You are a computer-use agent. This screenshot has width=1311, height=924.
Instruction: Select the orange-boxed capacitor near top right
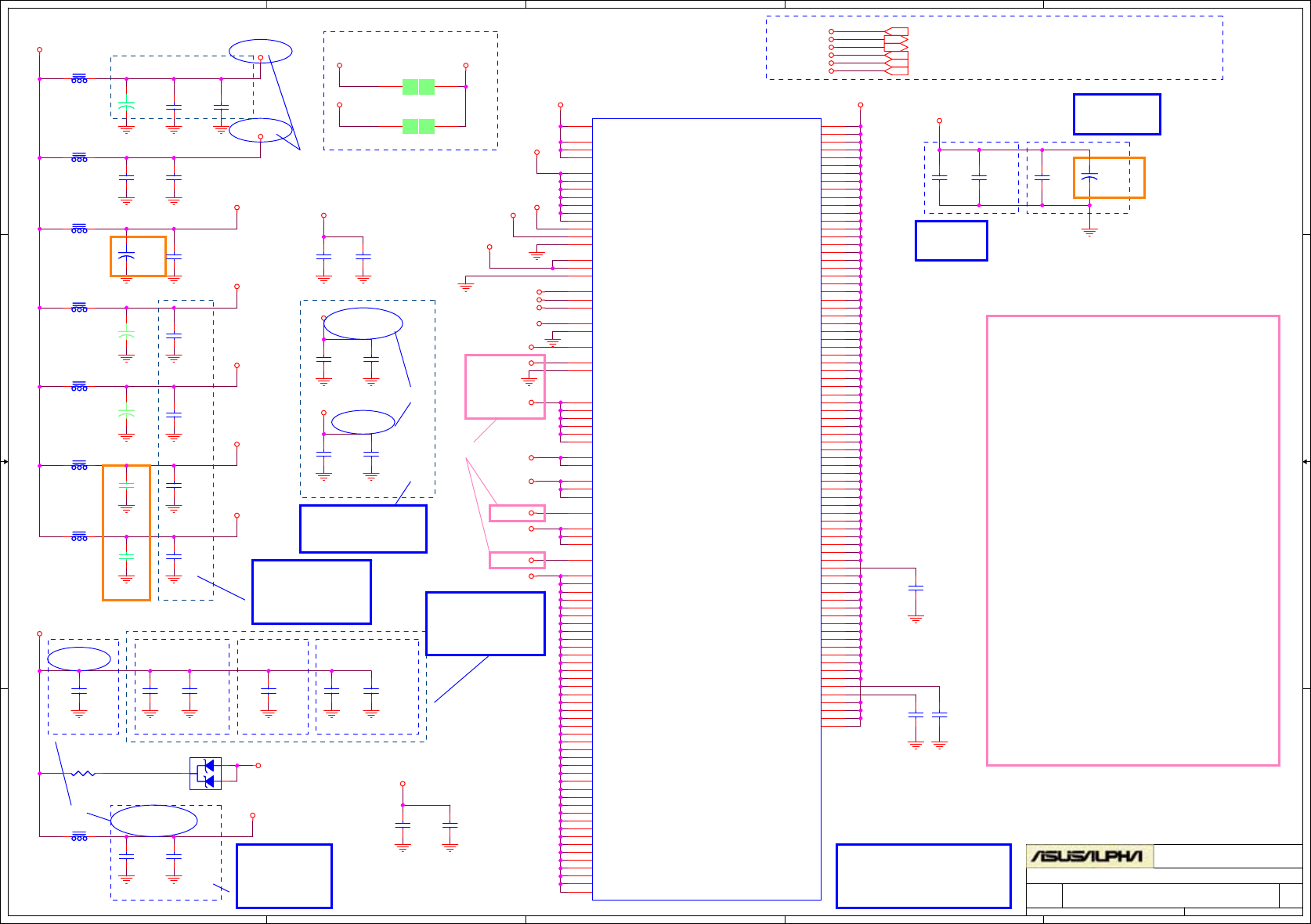[x=1089, y=178]
